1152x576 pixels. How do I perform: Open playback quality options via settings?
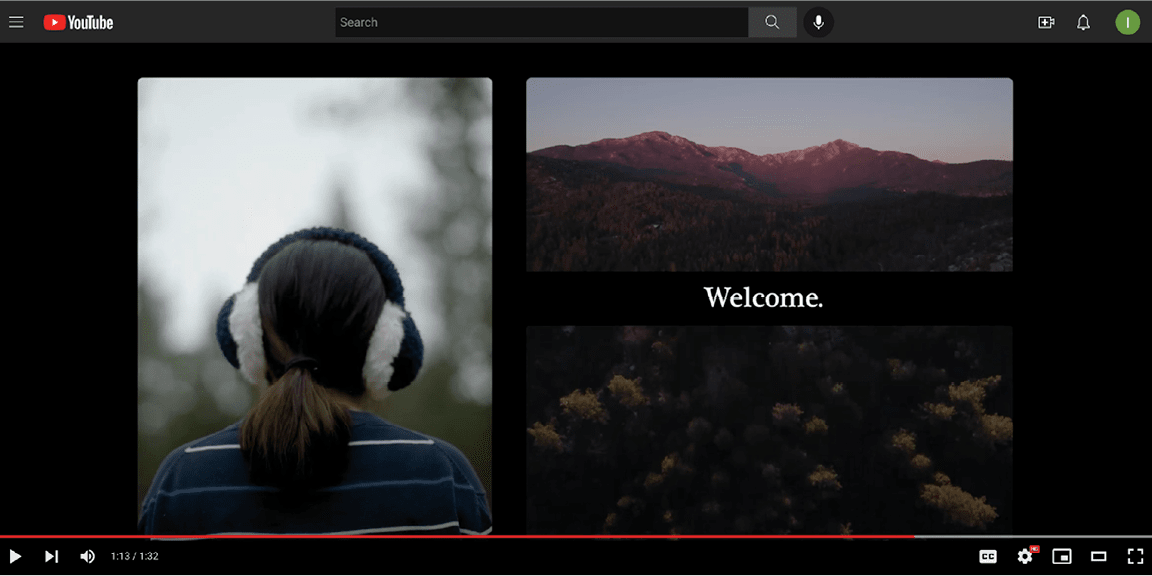pos(1025,556)
